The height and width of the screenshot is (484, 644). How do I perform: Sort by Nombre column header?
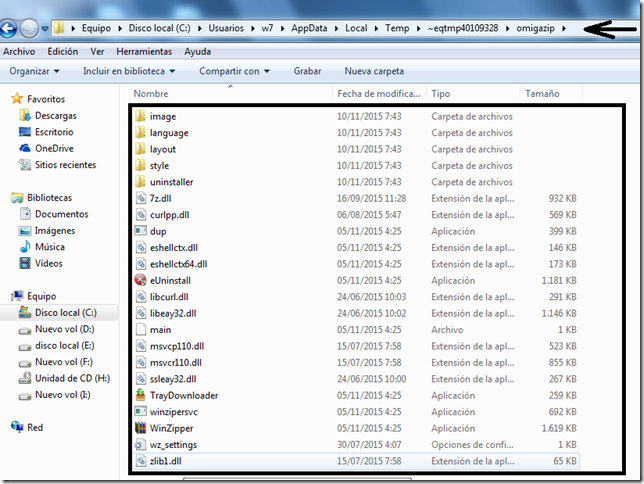[x=151, y=94]
